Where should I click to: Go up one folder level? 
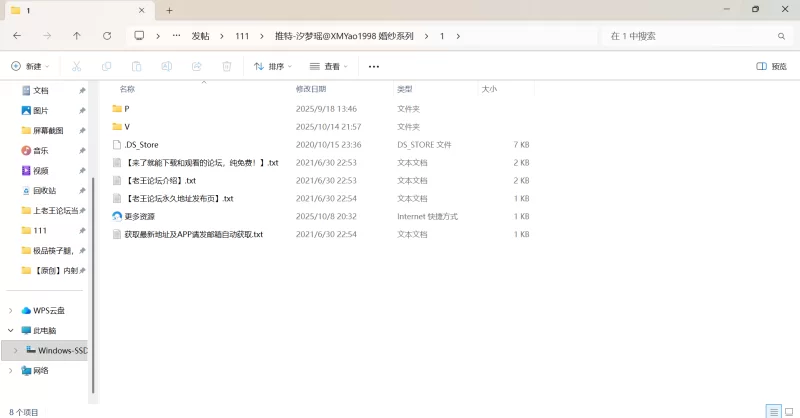(x=77, y=35)
